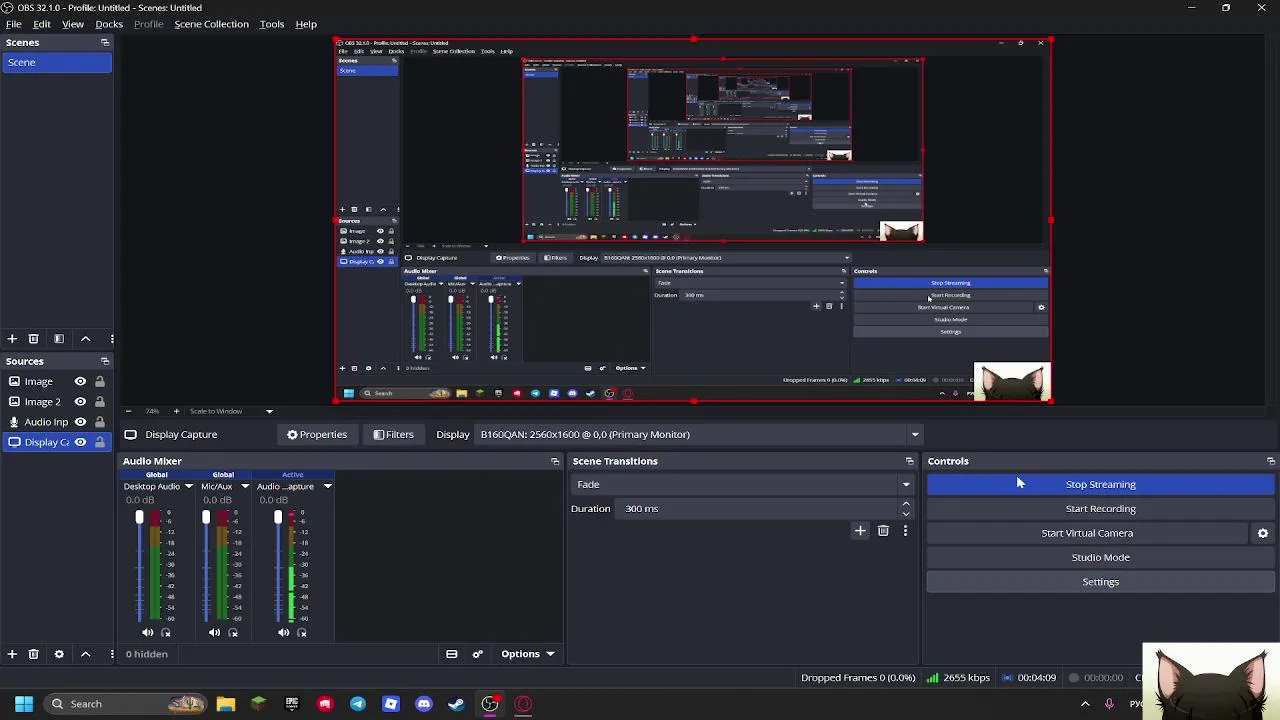Add a new source with plus icon
The height and width of the screenshot is (720, 1280).
coord(12,654)
